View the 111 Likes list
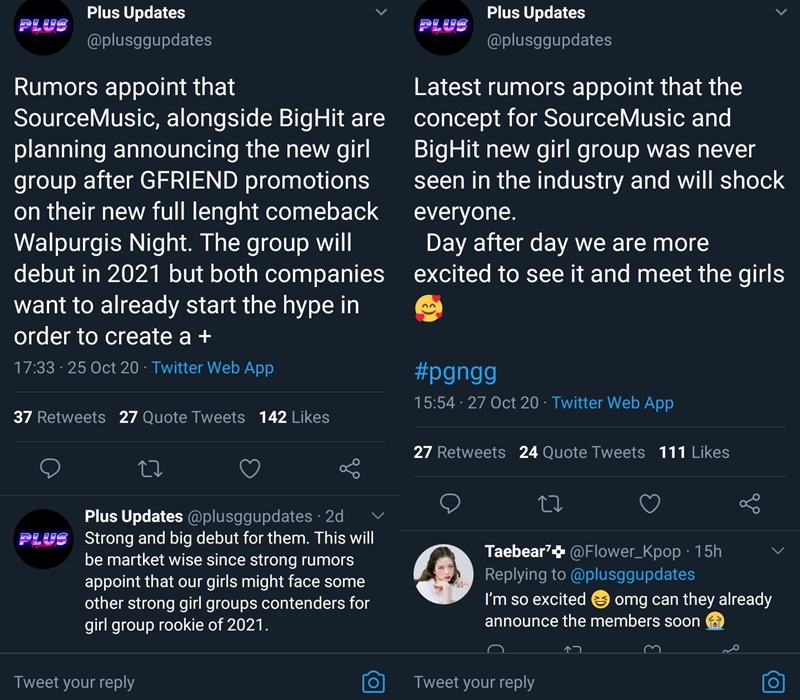Viewport: 800px width, 700px height. coord(694,452)
